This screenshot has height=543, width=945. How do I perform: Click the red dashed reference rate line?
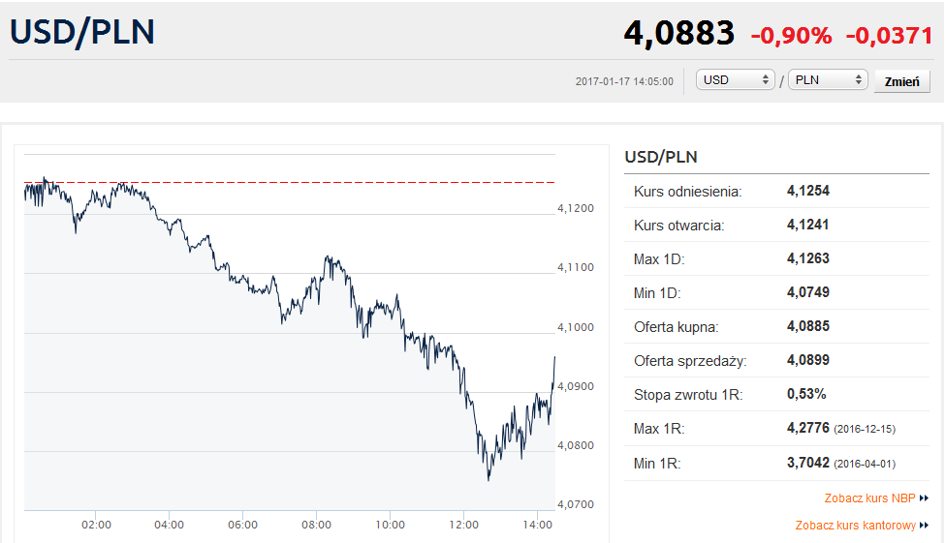click(x=300, y=183)
